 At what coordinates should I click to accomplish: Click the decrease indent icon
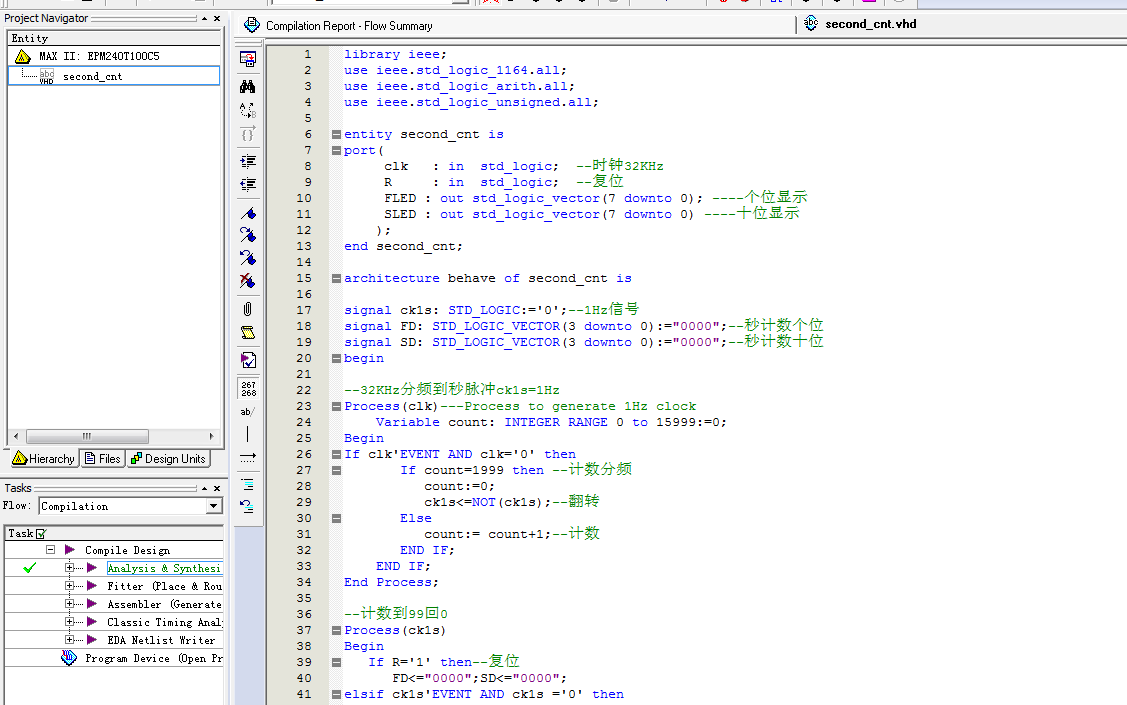[x=248, y=184]
